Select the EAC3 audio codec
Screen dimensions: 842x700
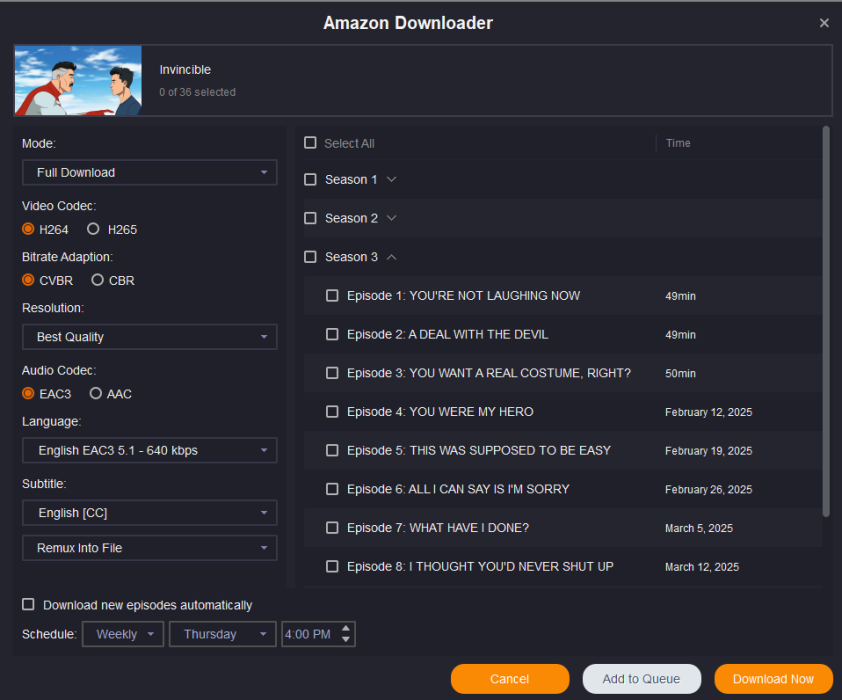(x=28, y=393)
